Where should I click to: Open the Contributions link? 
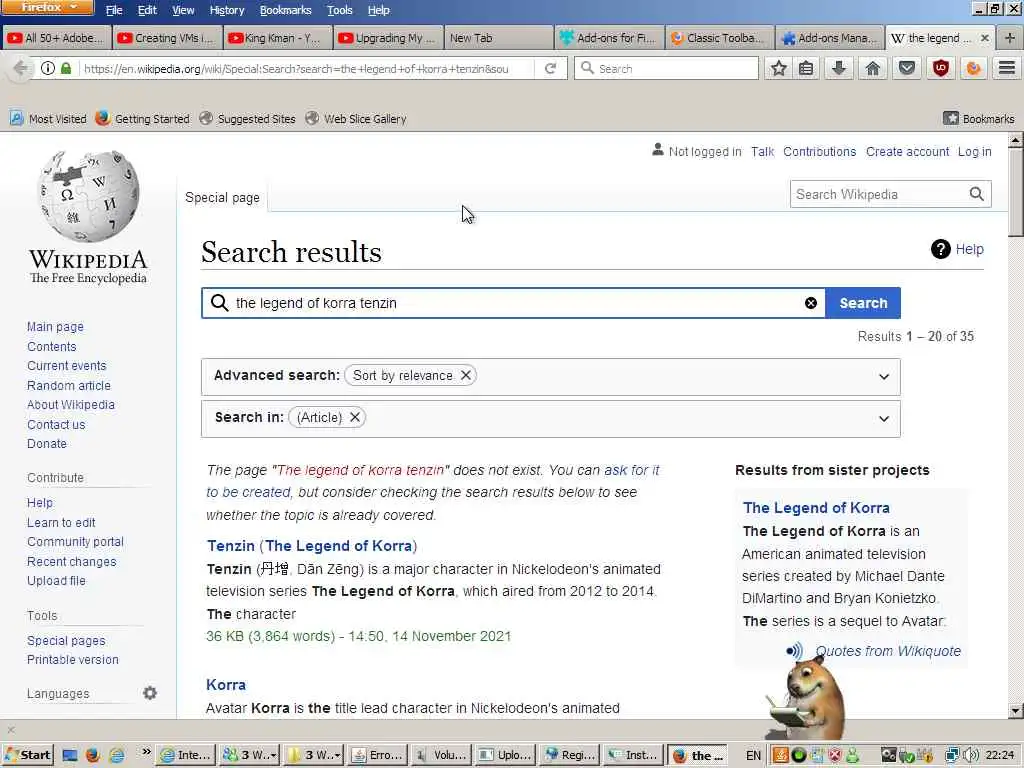(x=819, y=152)
